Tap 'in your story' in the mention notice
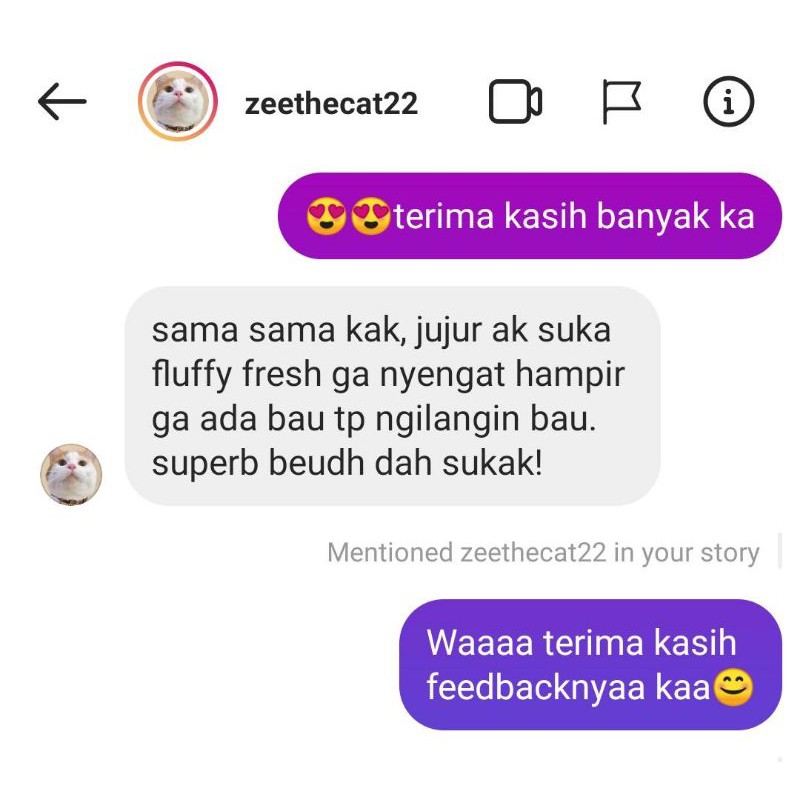Viewport: 800px width, 800px height. (x=687, y=554)
